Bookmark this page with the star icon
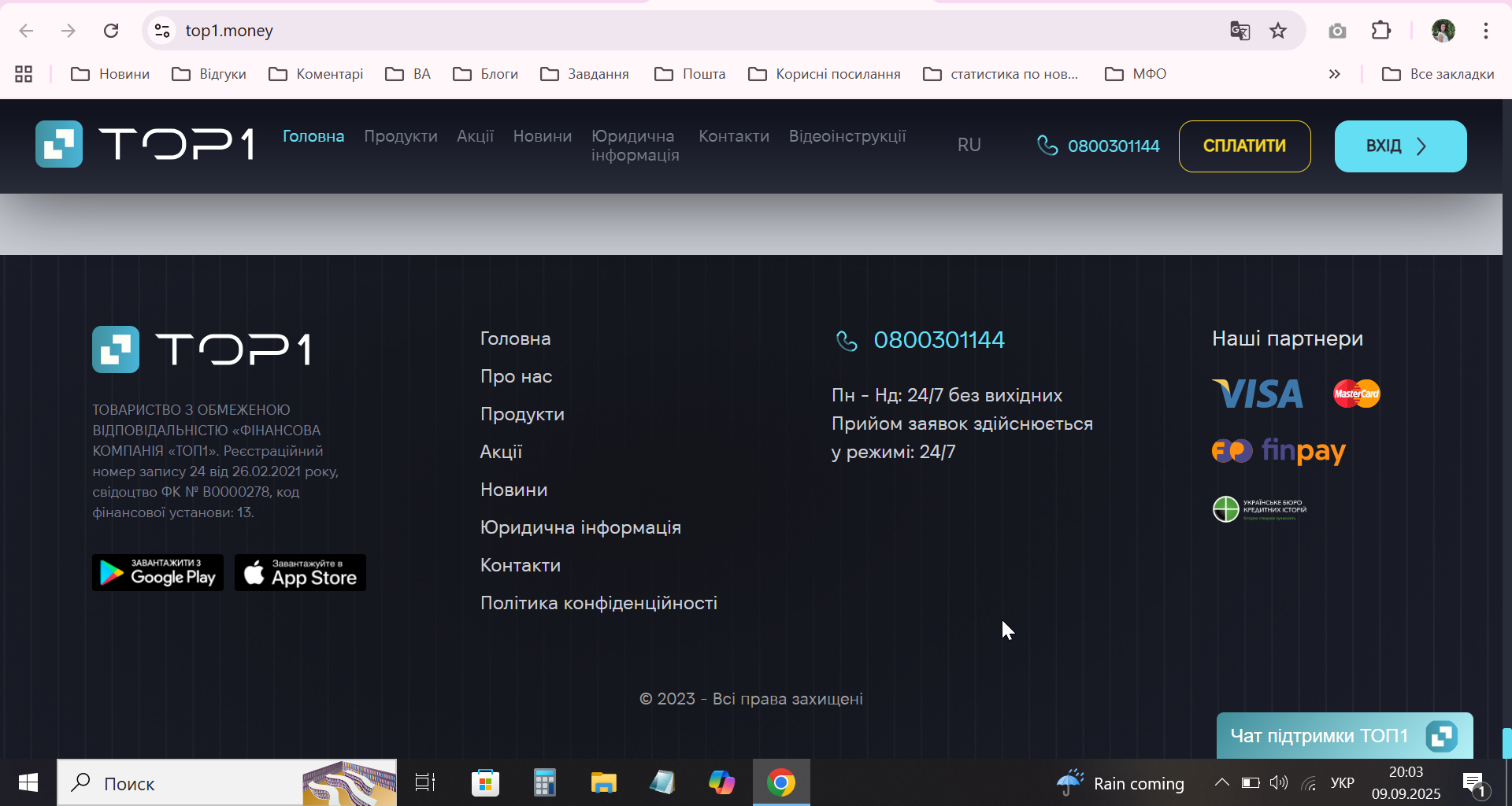The image size is (1512, 806). (1278, 31)
